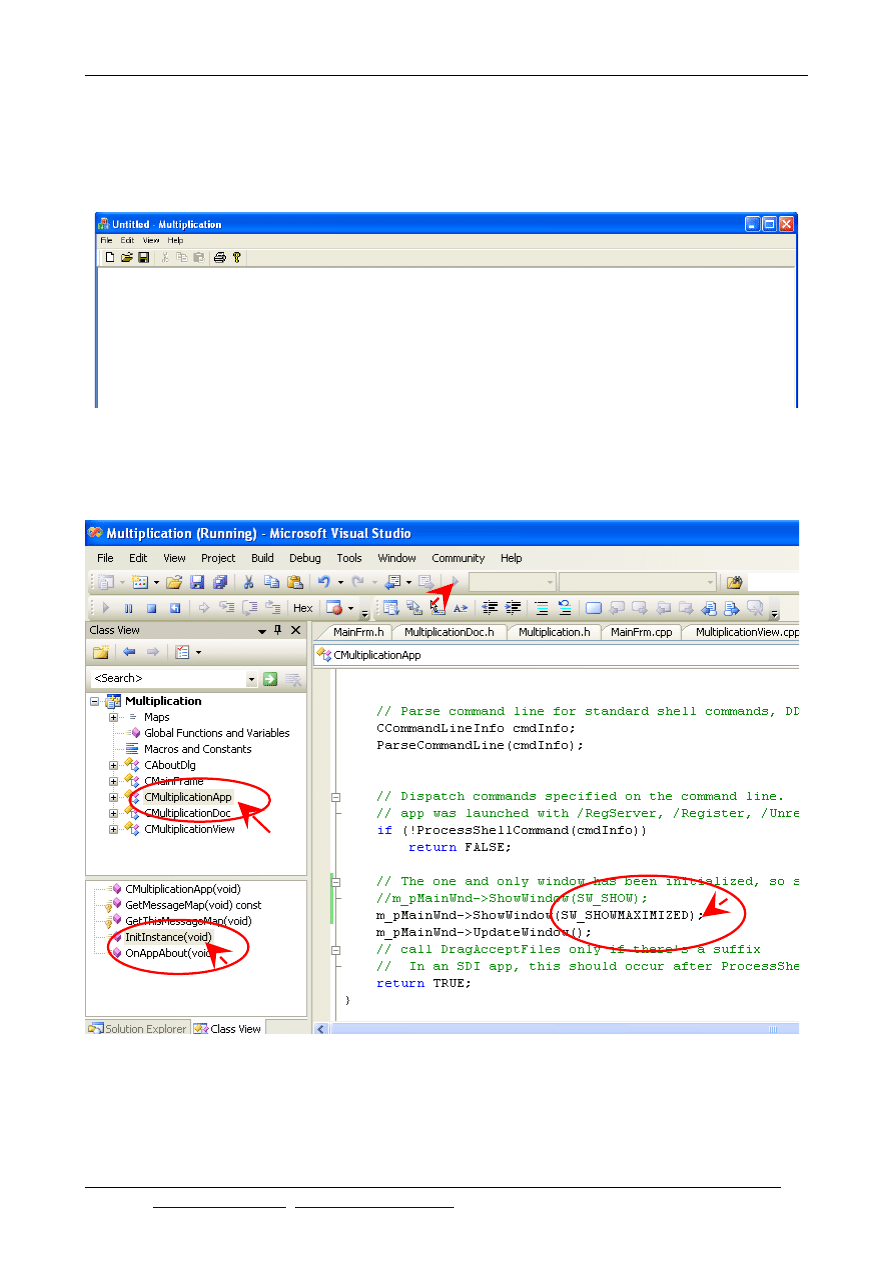Click Save All icon in Visual Studio toolbar
The width and height of the screenshot is (893, 1263).
[220, 582]
